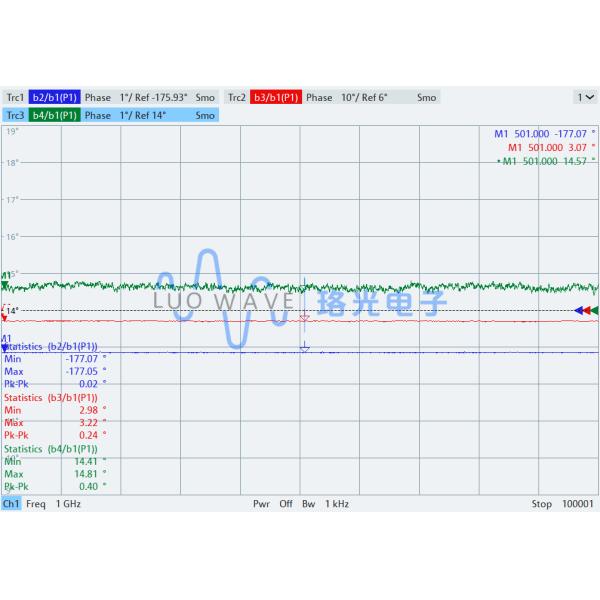Select the red b3/b1(P1) trace label
Image resolution: width=600 pixels, height=600 pixels.
click(x=276, y=98)
